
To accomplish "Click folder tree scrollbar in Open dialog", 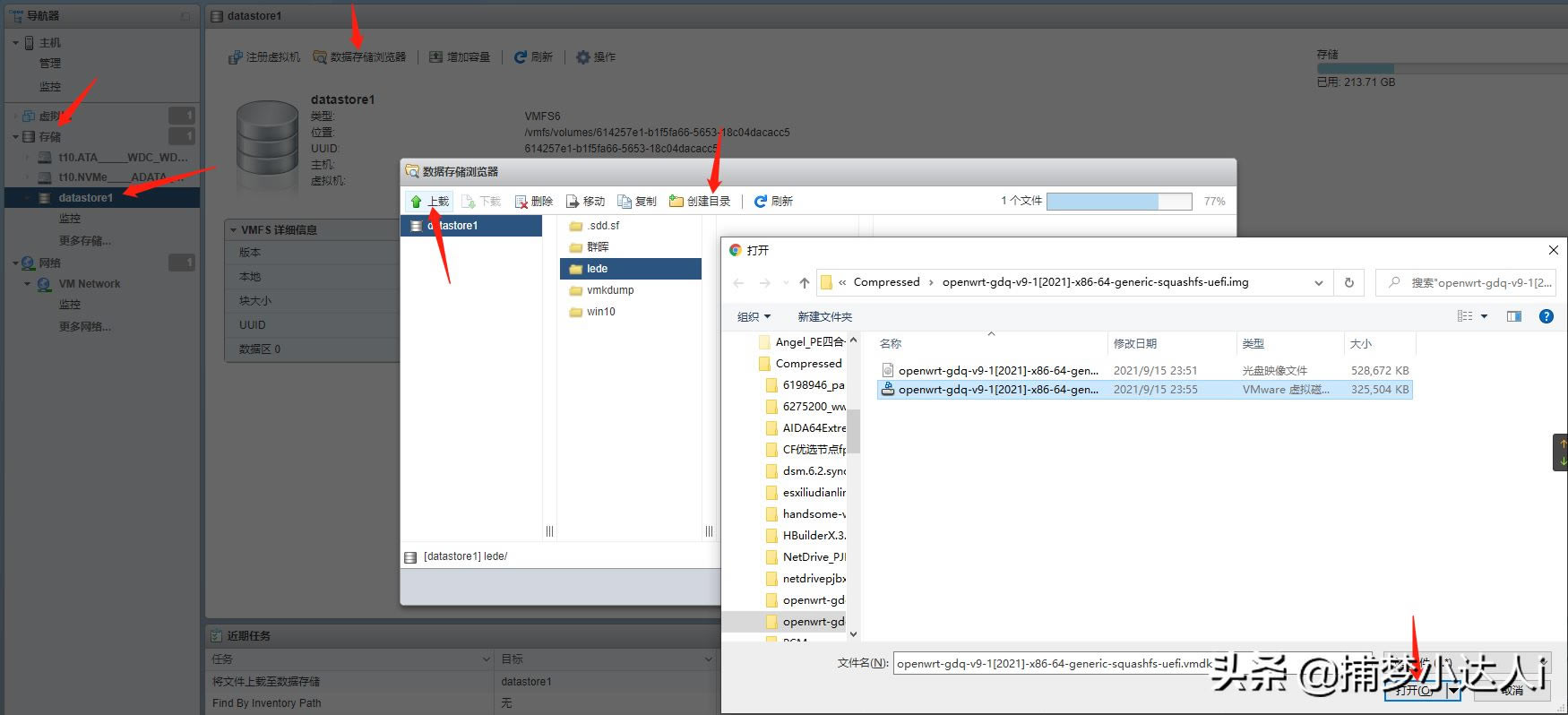I will pos(853,430).
